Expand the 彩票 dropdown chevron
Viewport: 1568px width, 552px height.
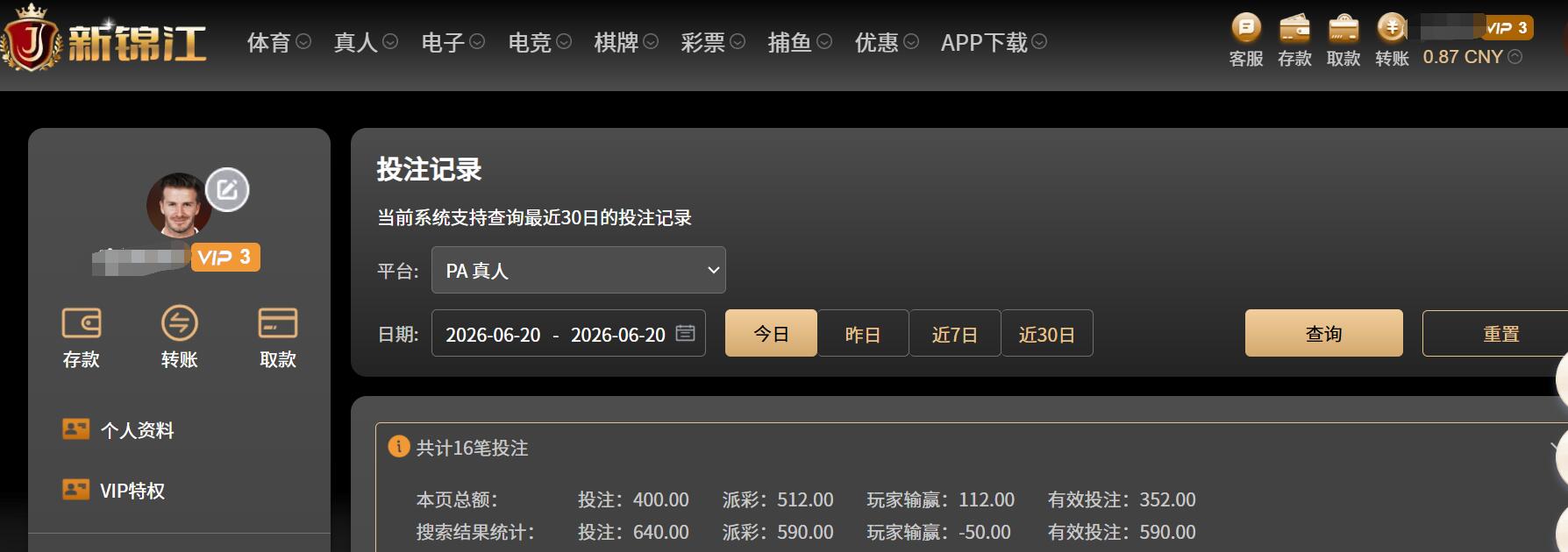[x=738, y=41]
